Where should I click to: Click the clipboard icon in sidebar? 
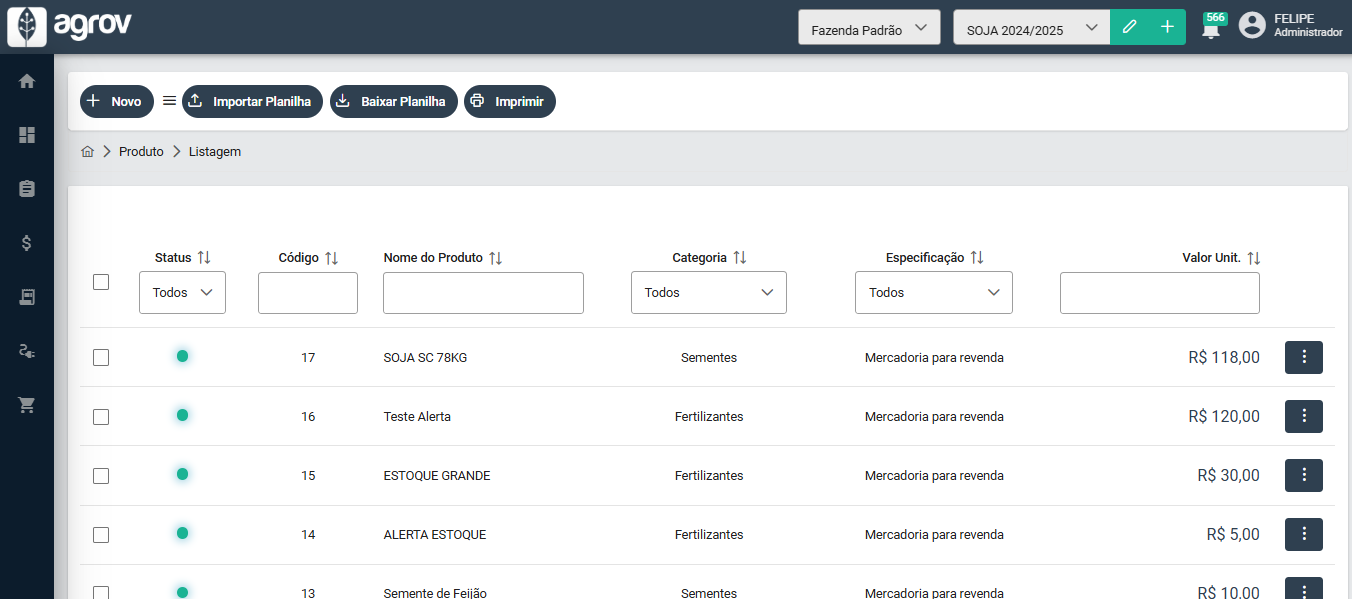click(x=27, y=189)
